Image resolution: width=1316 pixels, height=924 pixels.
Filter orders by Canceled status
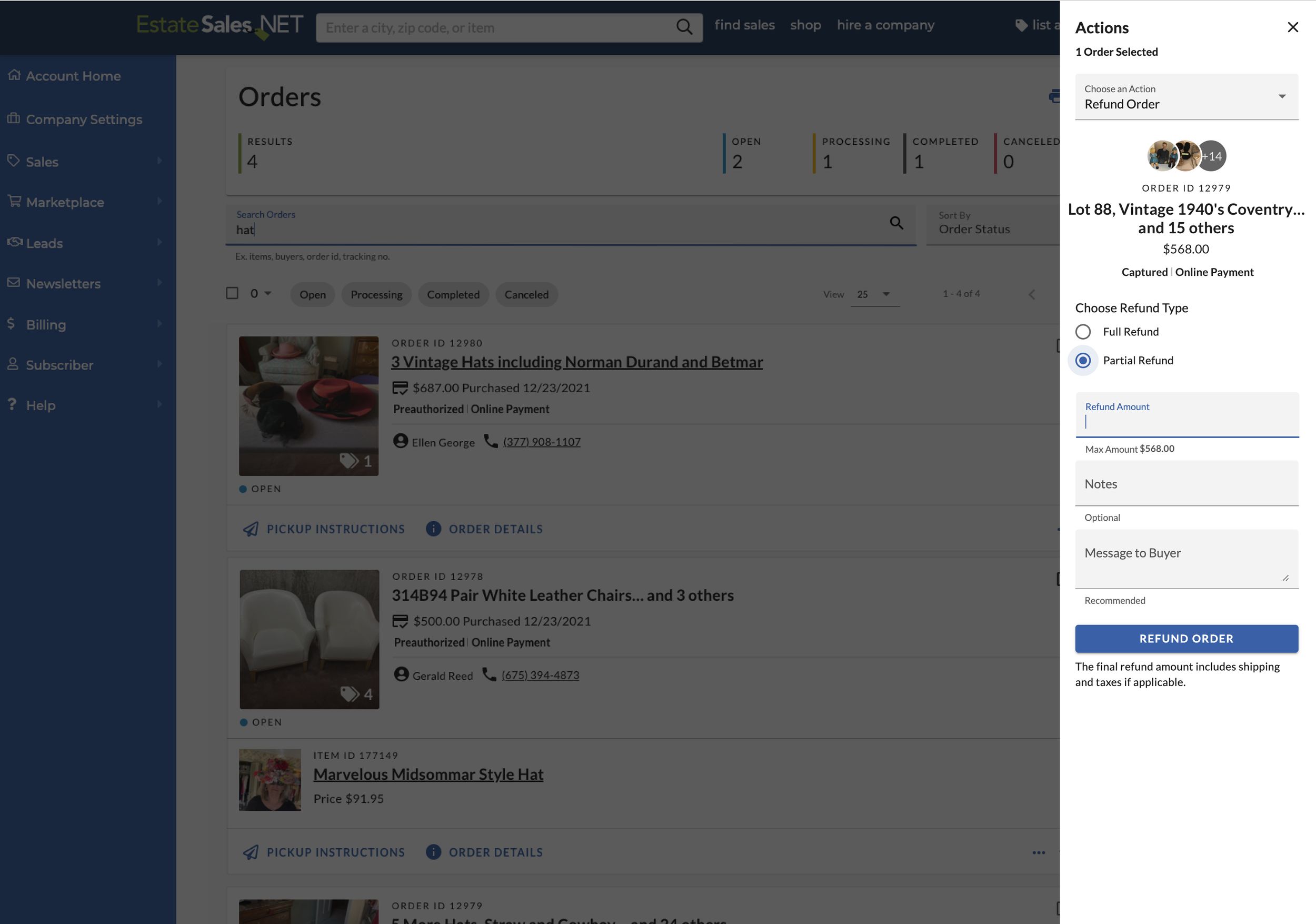pyautogui.click(x=526, y=295)
